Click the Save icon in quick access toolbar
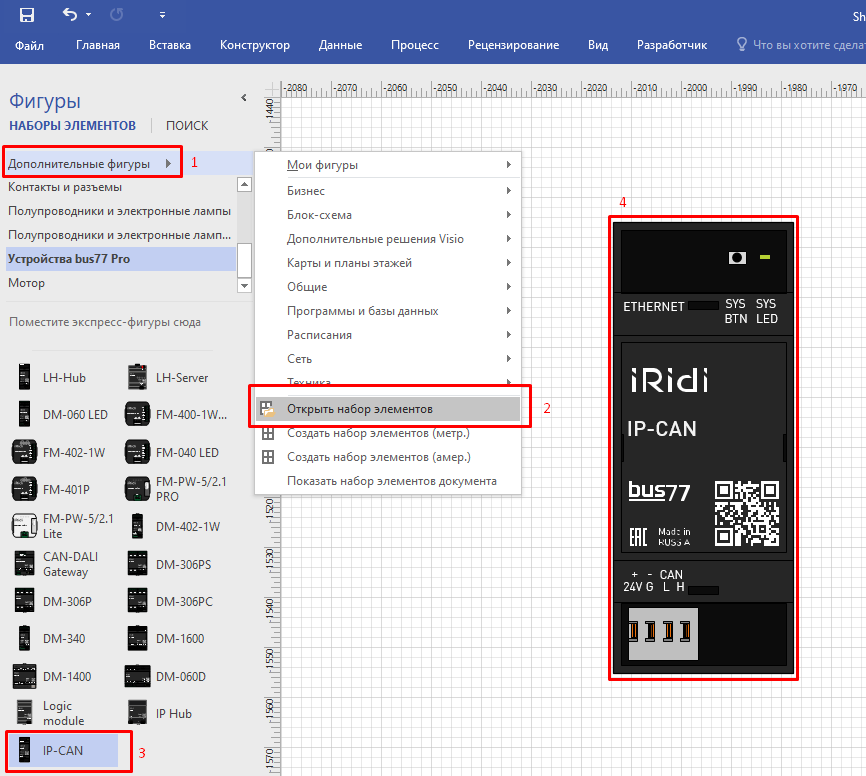866x776 pixels. click(x=25, y=14)
